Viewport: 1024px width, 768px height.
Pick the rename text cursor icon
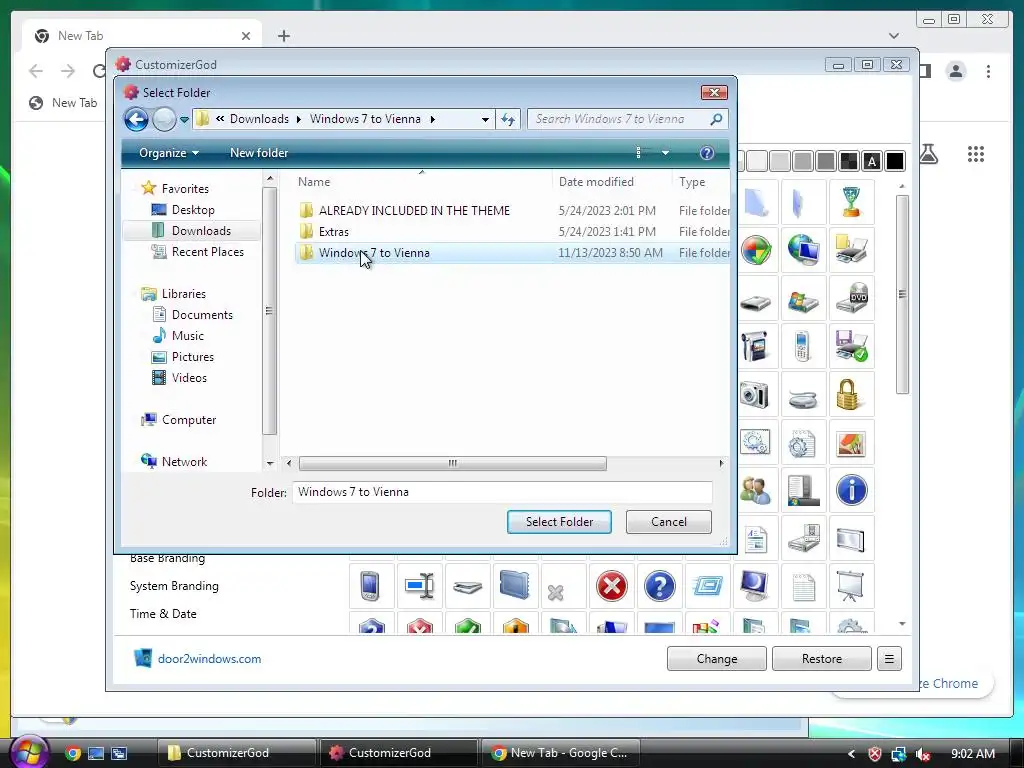click(x=419, y=586)
